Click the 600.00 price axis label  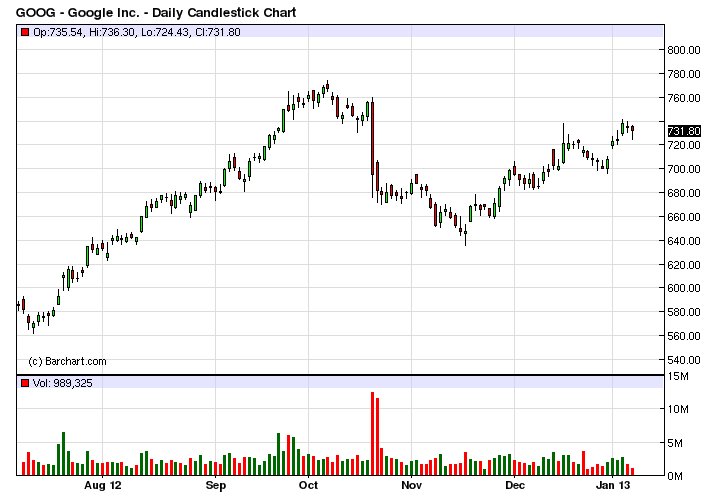pos(684,288)
